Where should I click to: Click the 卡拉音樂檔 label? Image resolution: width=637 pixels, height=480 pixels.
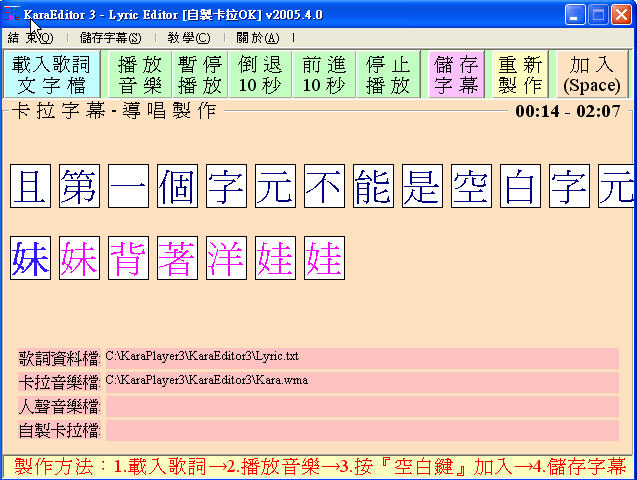click(59, 383)
